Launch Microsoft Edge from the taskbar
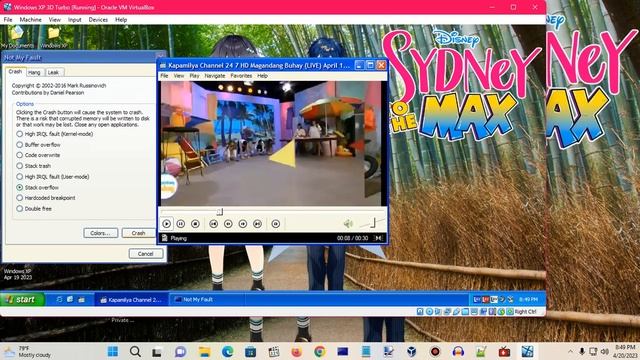The image size is (640, 360). pyautogui.click(x=227, y=351)
